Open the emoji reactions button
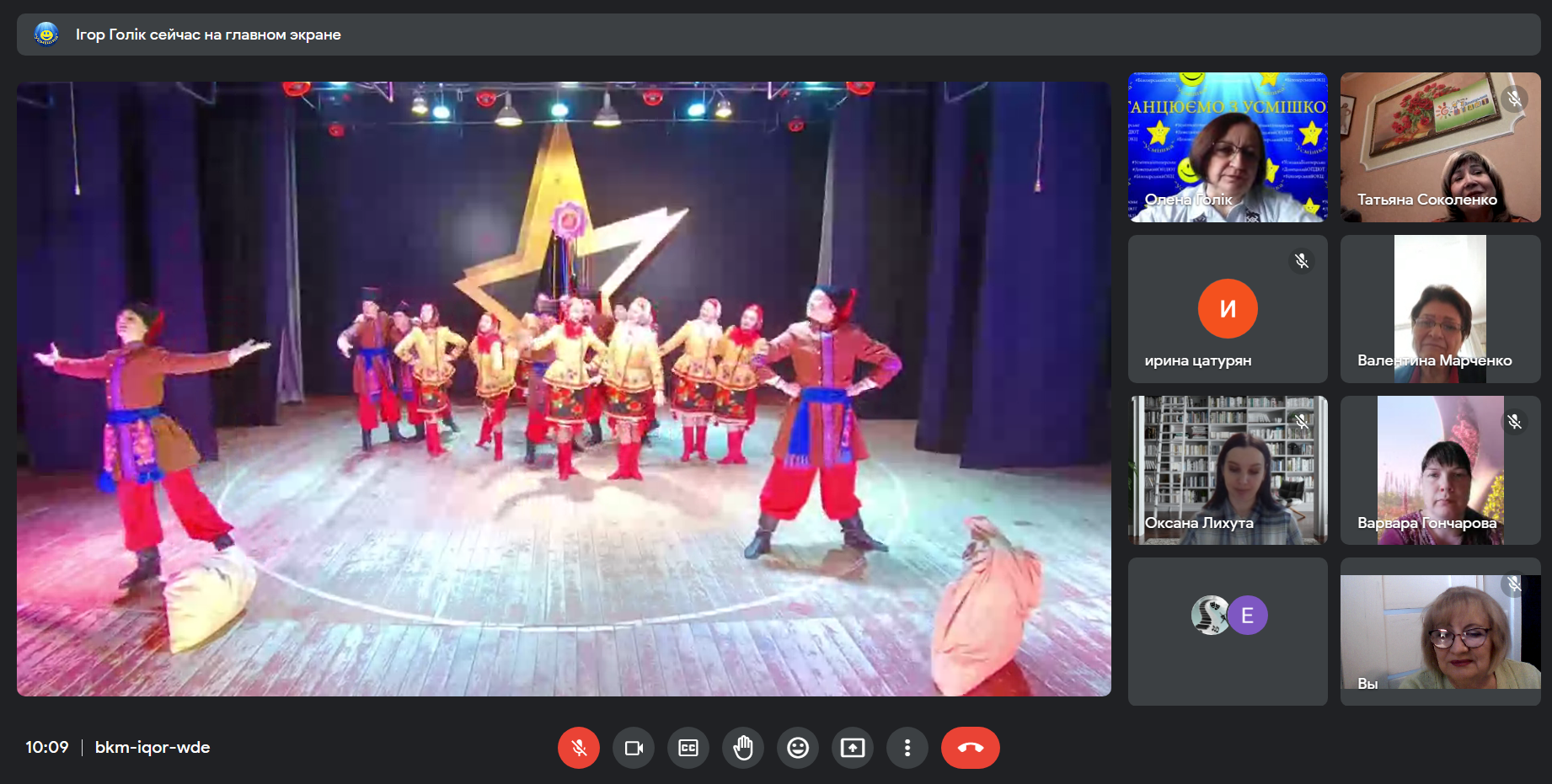 pos(798,748)
